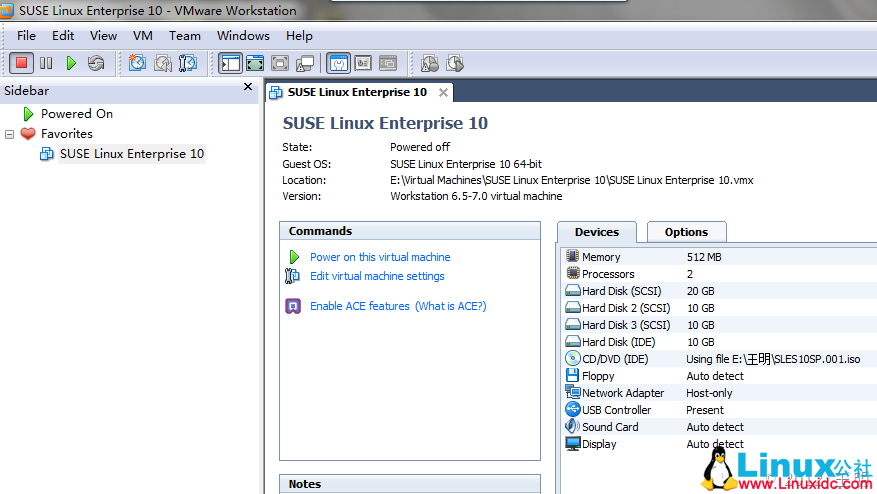Click the Display monitor device icon
The image size is (877, 494).
coord(573,444)
